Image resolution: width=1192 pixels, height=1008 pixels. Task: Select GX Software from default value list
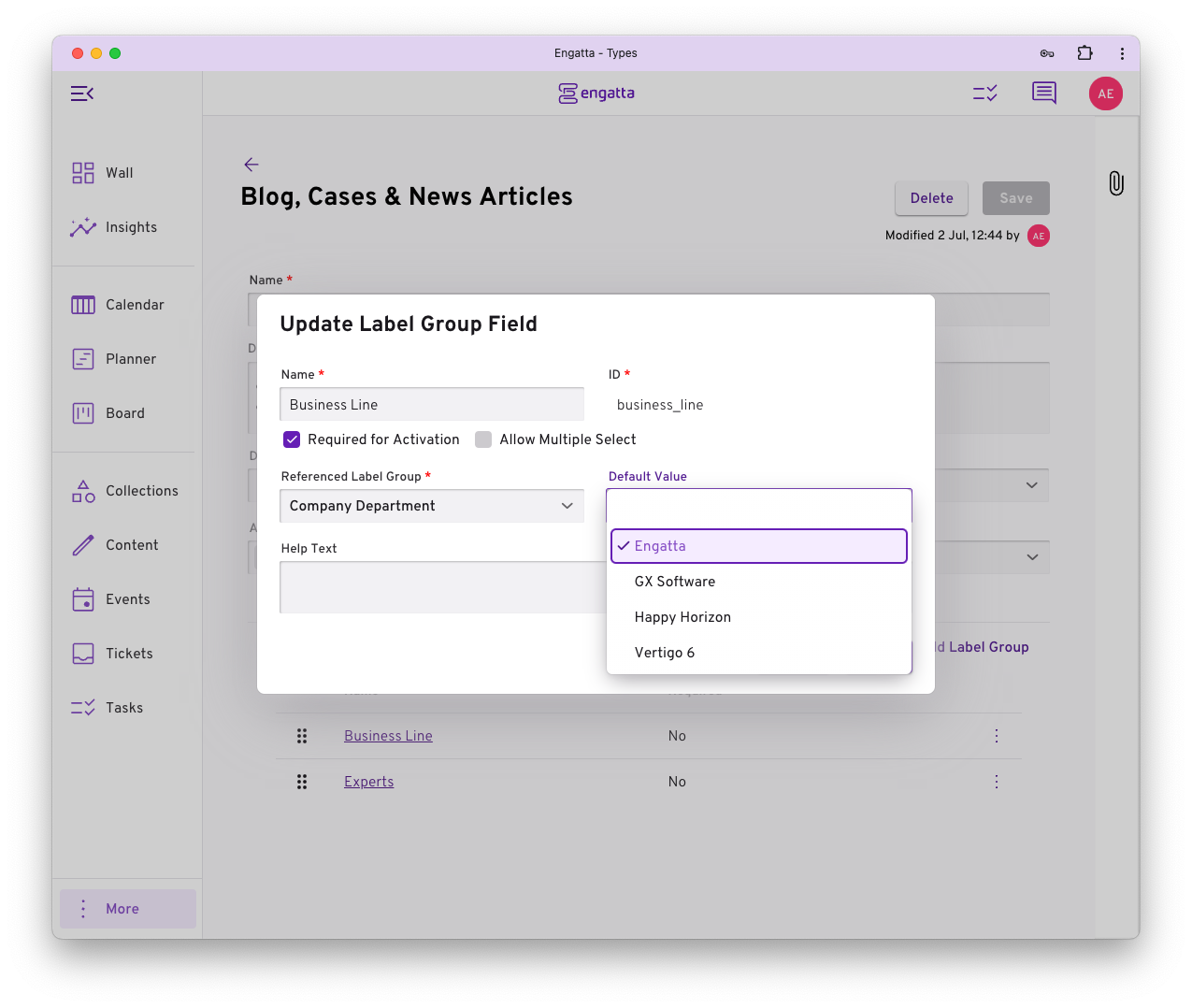coord(675,582)
